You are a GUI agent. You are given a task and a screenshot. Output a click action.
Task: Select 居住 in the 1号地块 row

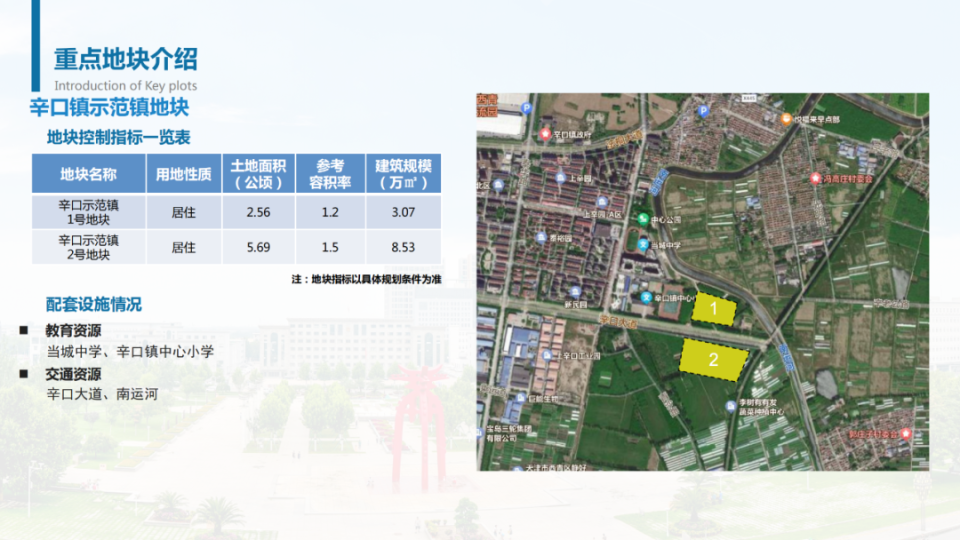tap(184, 212)
